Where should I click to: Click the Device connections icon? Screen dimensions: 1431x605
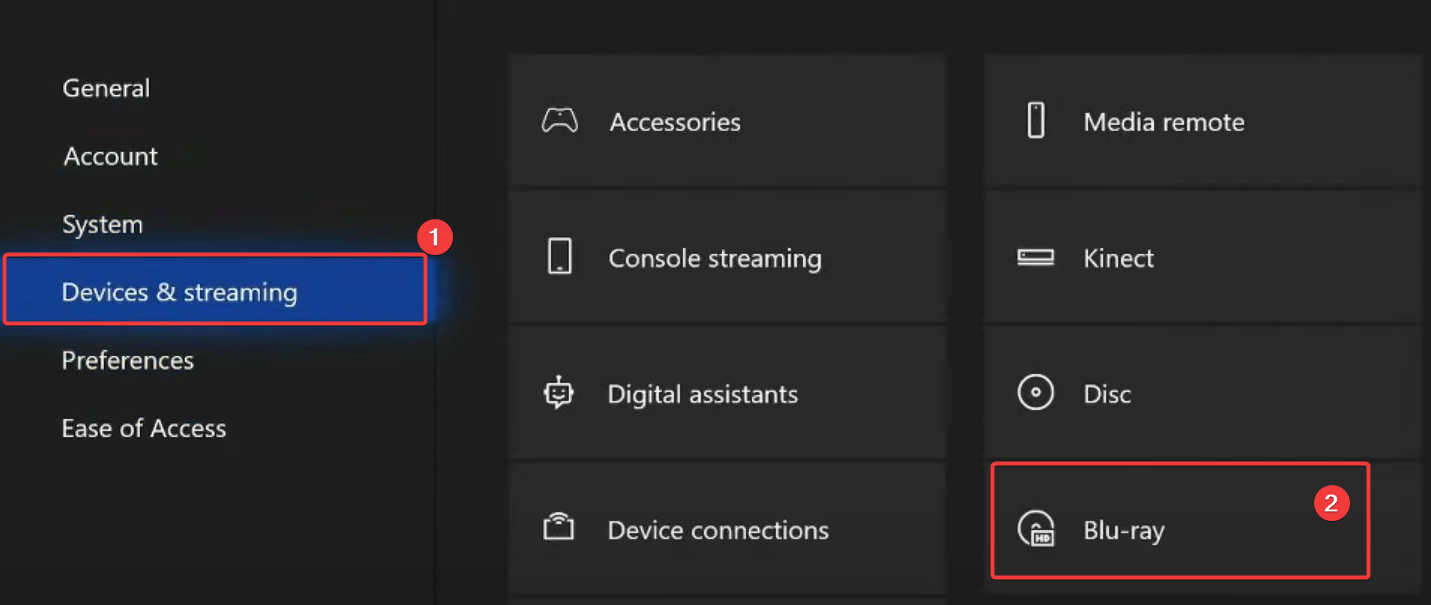(x=559, y=528)
